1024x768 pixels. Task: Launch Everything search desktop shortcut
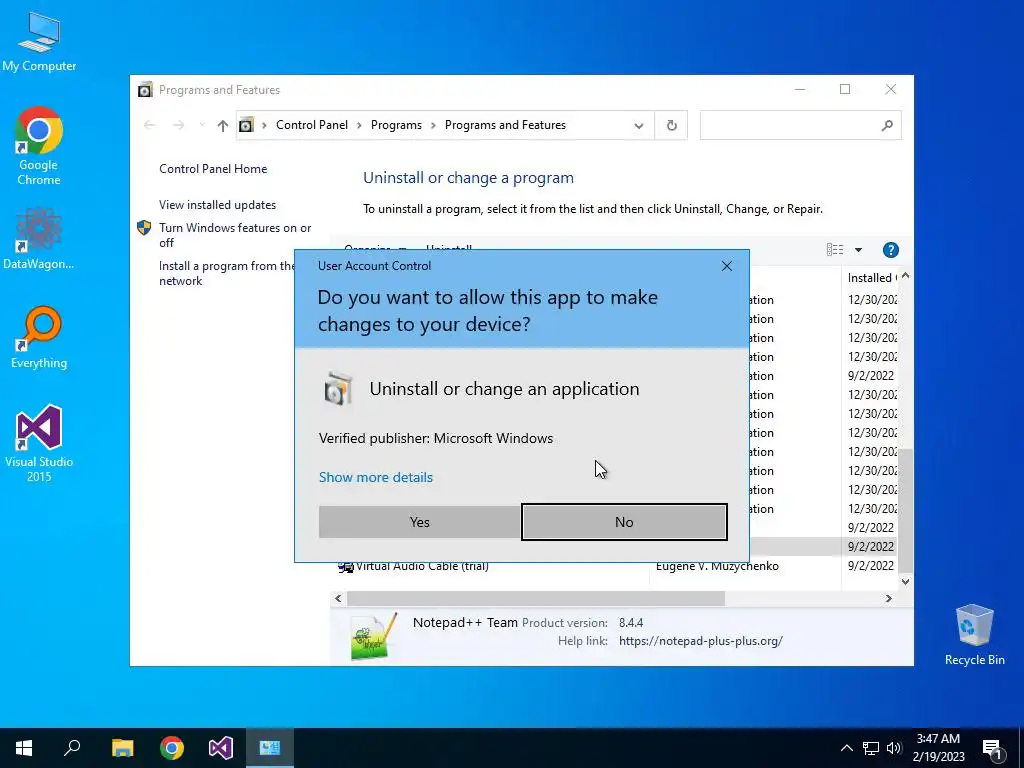click(x=39, y=338)
